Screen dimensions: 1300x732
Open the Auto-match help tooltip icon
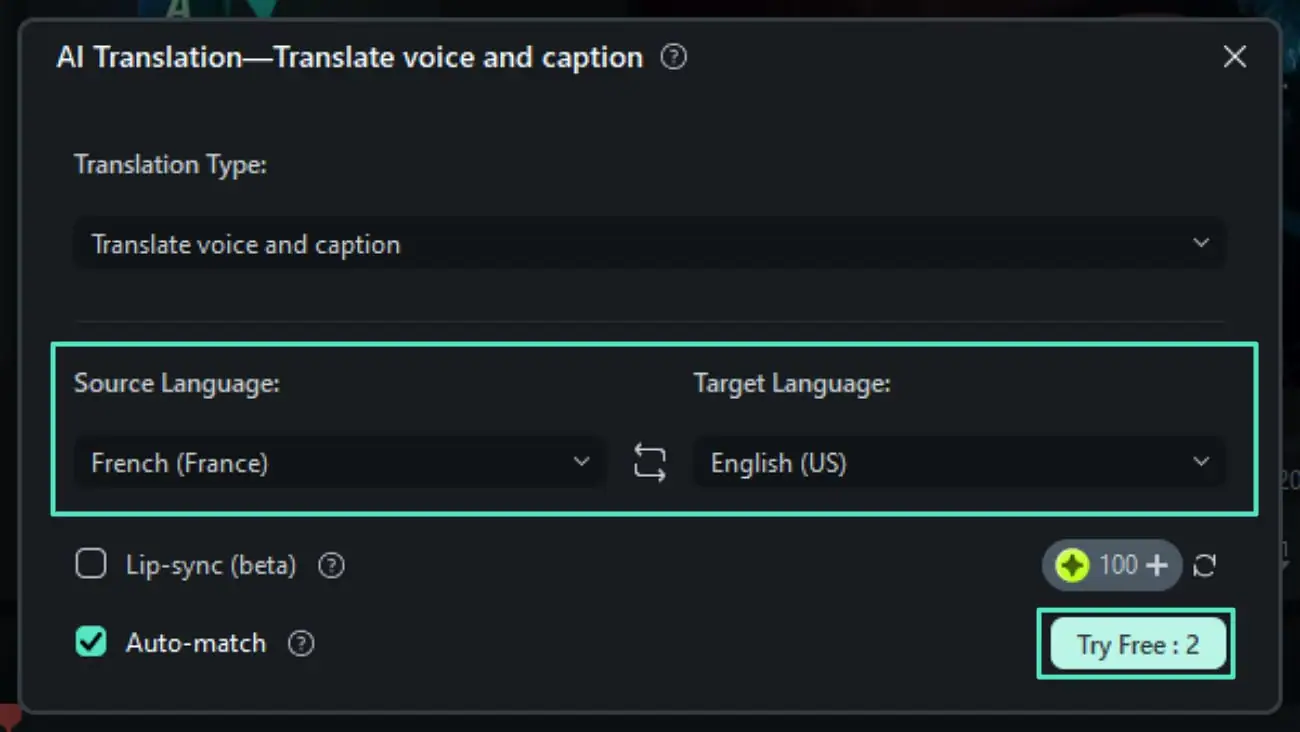pos(301,643)
